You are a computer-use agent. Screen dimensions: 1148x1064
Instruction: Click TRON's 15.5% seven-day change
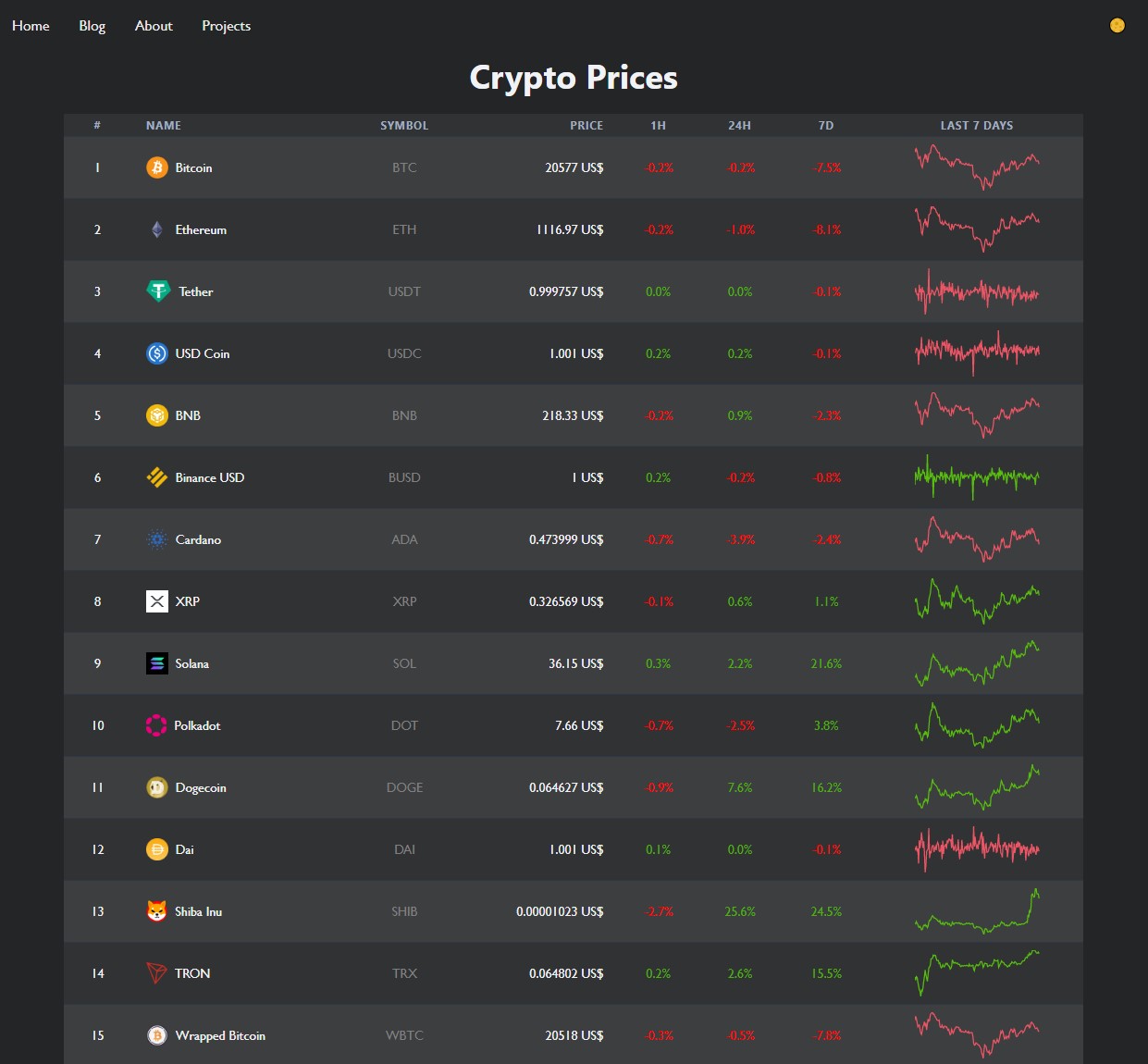826,973
